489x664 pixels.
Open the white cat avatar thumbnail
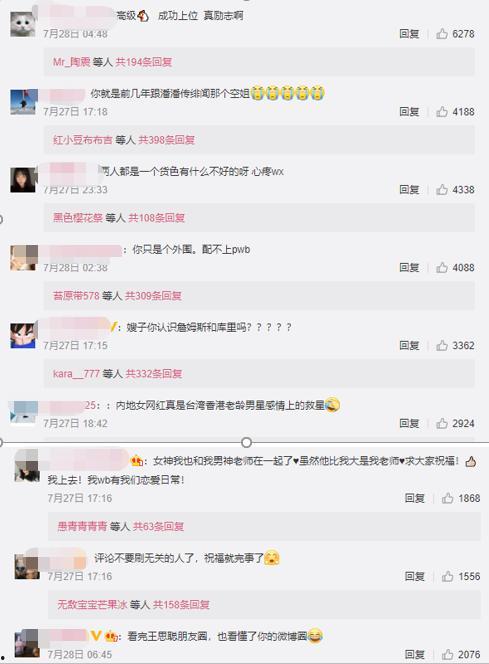23,24
